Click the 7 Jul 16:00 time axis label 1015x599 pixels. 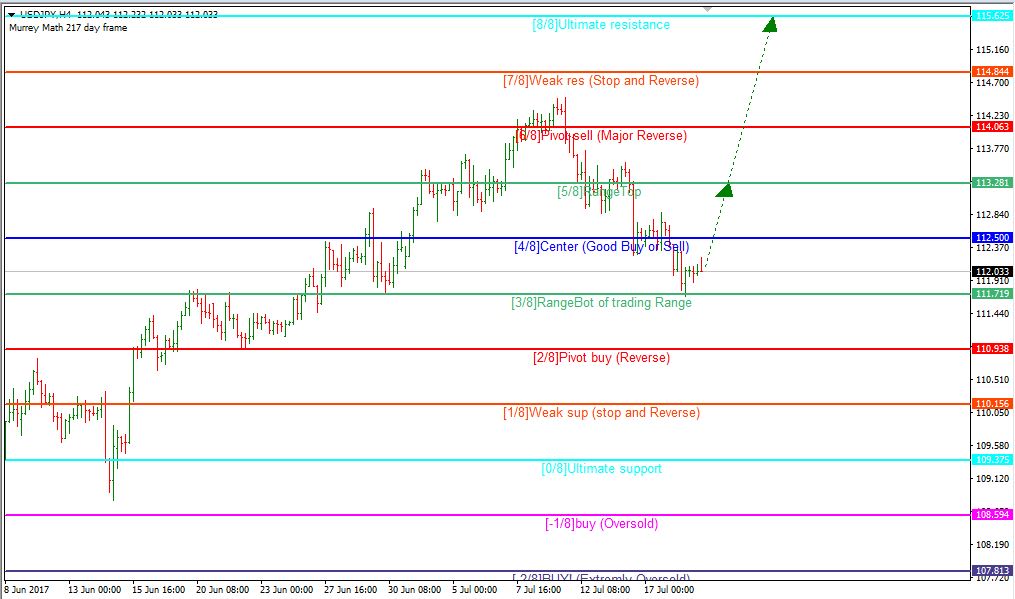coord(539,590)
